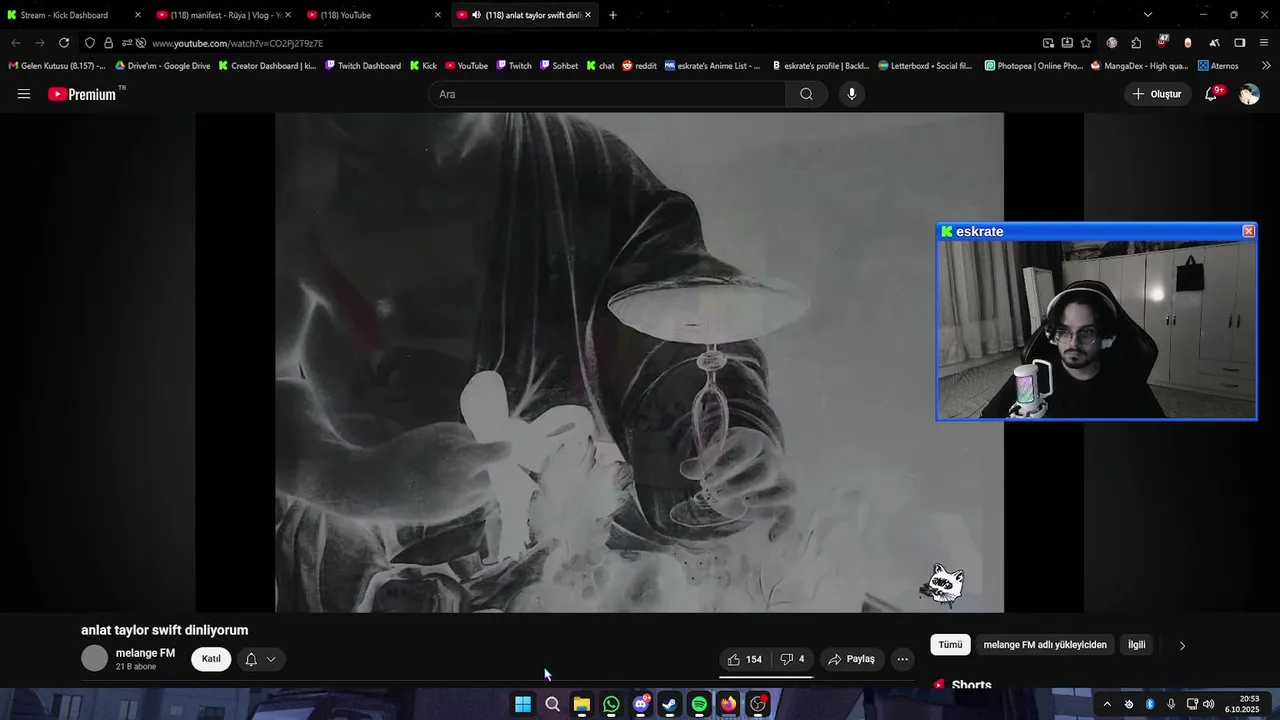Open Twitch Dashboard bookmark

coord(363,66)
